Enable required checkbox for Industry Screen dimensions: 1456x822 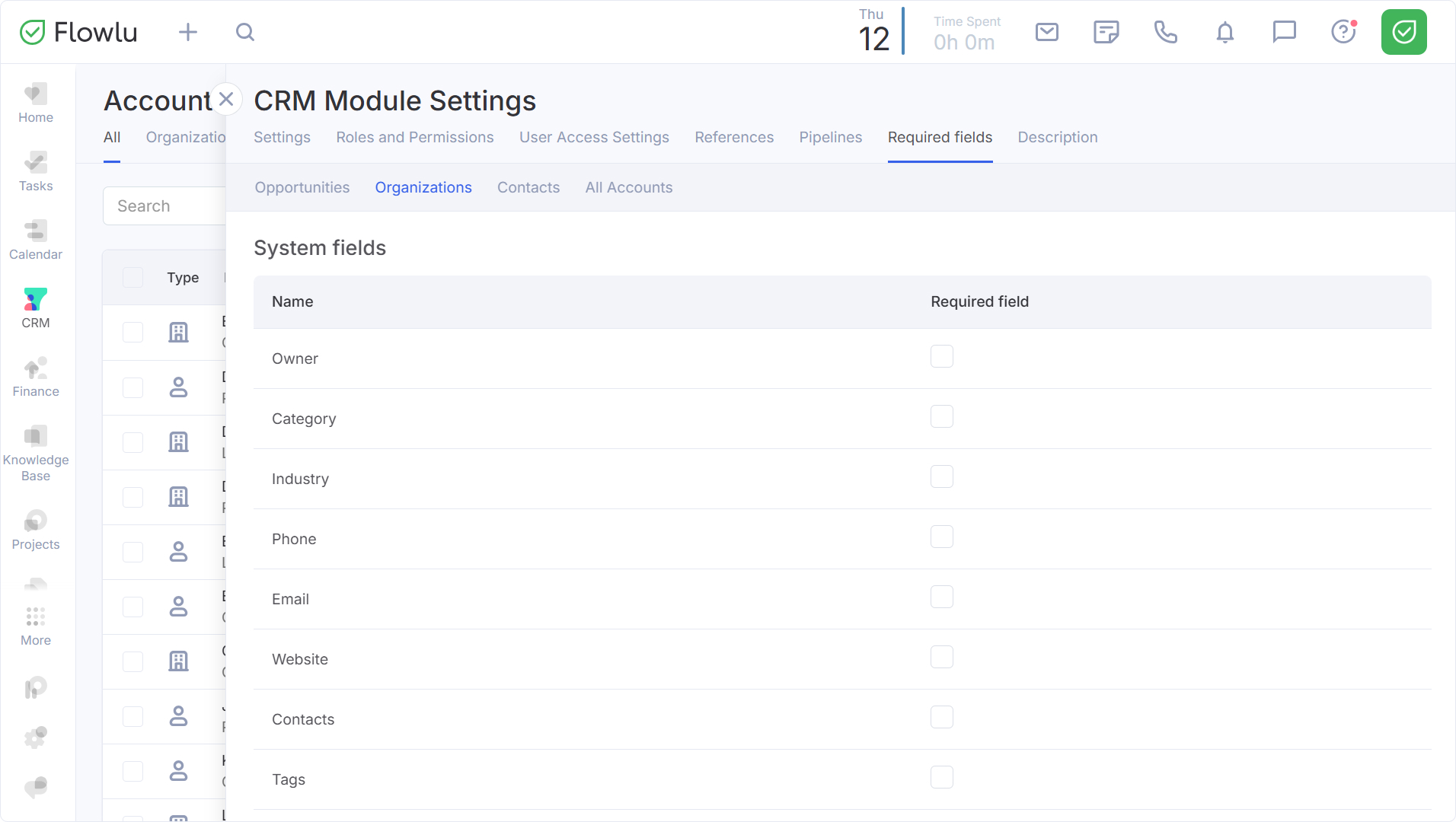(x=942, y=476)
